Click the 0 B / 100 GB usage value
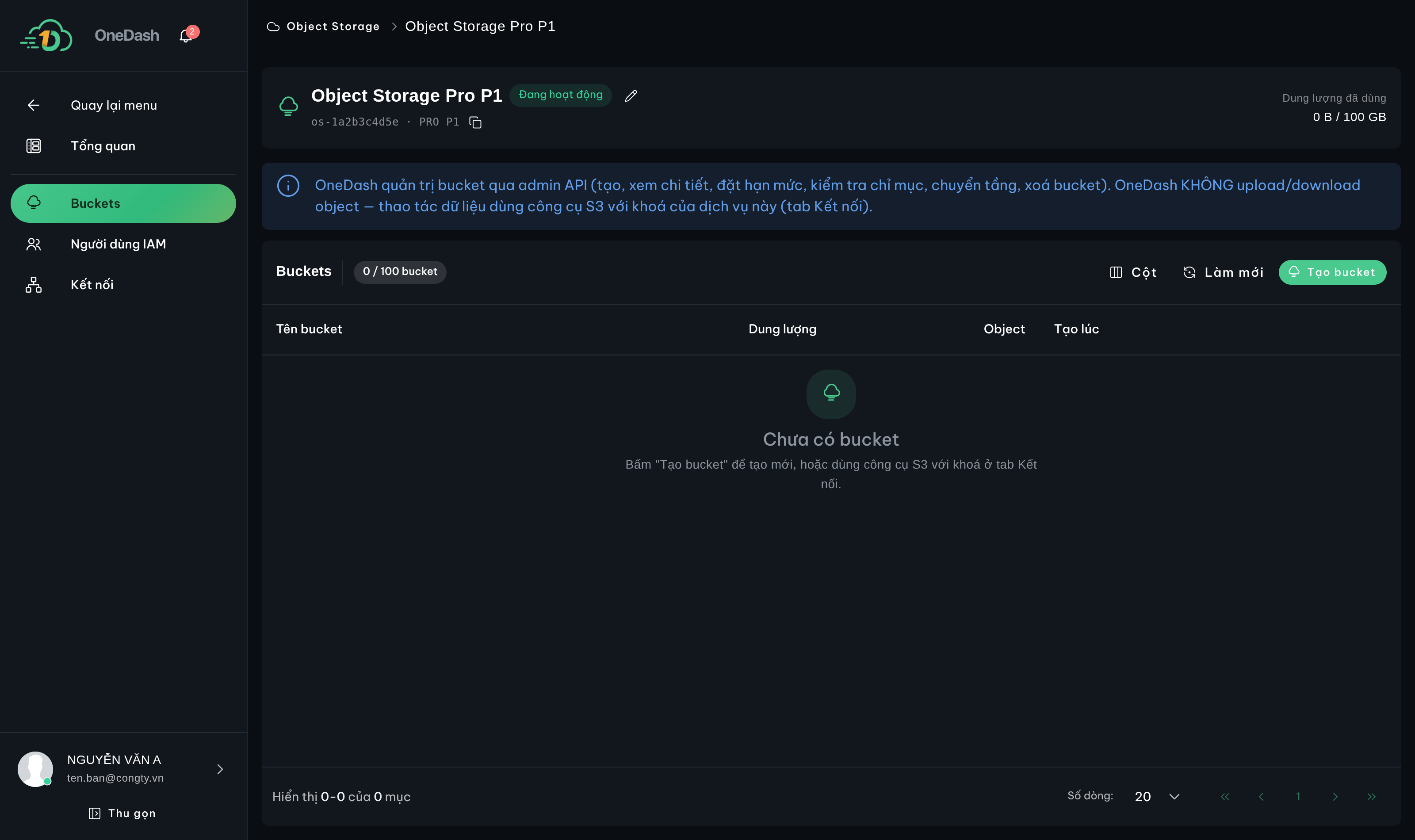The height and width of the screenshot is (840, 1415). (x=1350, y=117)
